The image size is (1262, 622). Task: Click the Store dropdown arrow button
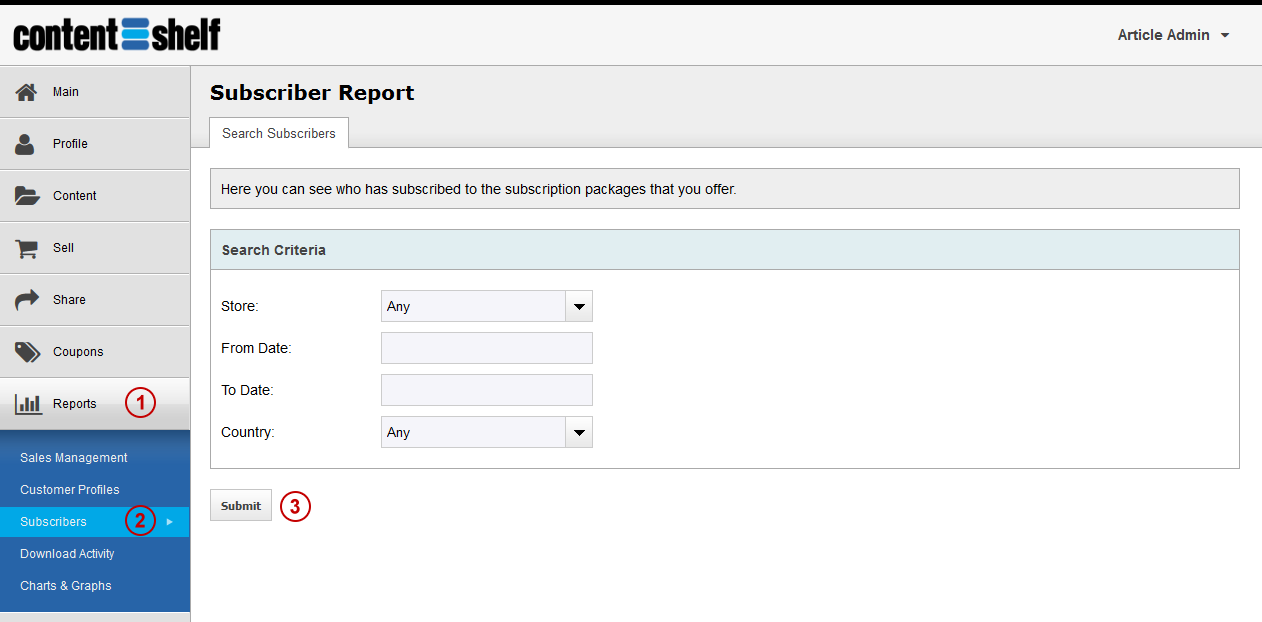point(579,307)
